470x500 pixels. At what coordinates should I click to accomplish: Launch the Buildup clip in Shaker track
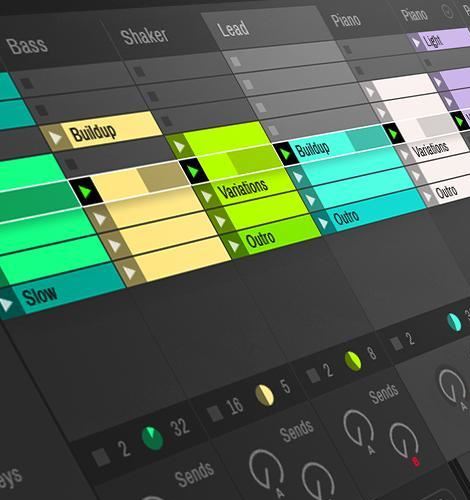pos(56,137)
